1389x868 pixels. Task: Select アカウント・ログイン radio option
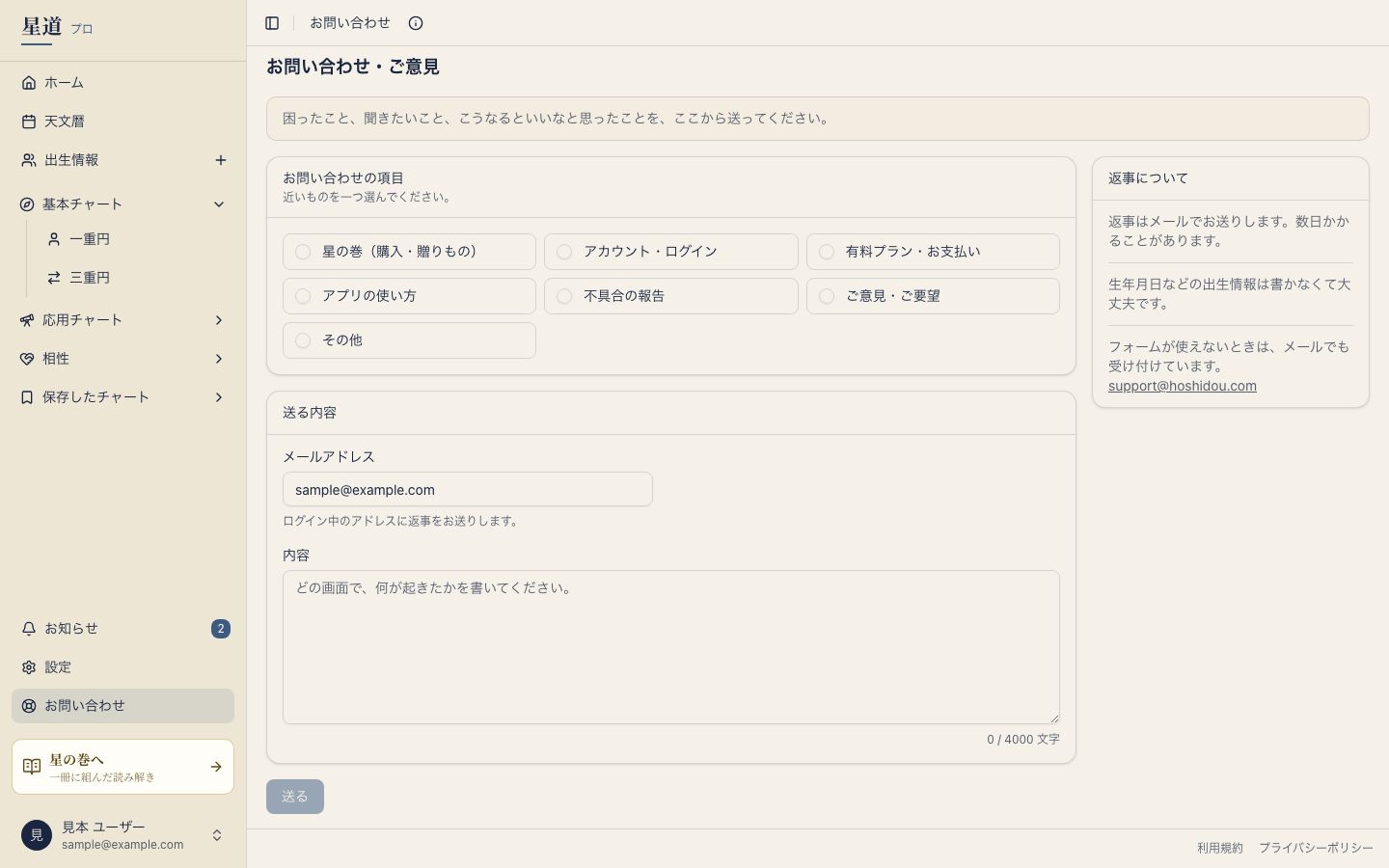[x=671, y=252]
